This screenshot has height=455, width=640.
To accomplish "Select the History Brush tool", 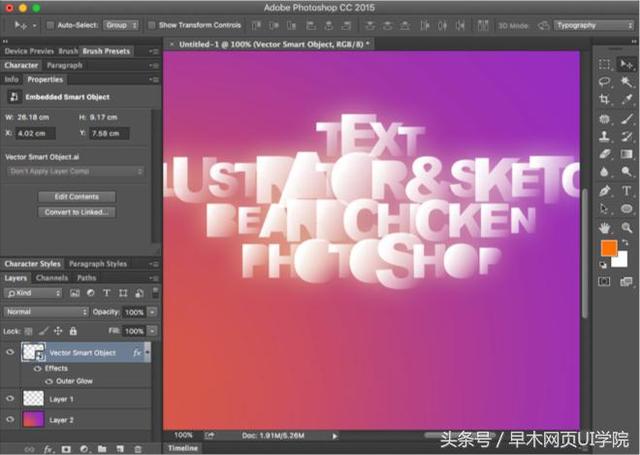I will (627, 136).
